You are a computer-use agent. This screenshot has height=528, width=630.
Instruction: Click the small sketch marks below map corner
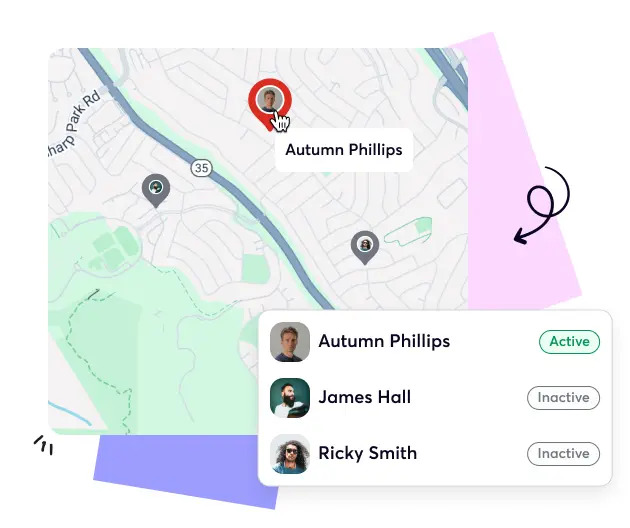click(x=44, y=445)
